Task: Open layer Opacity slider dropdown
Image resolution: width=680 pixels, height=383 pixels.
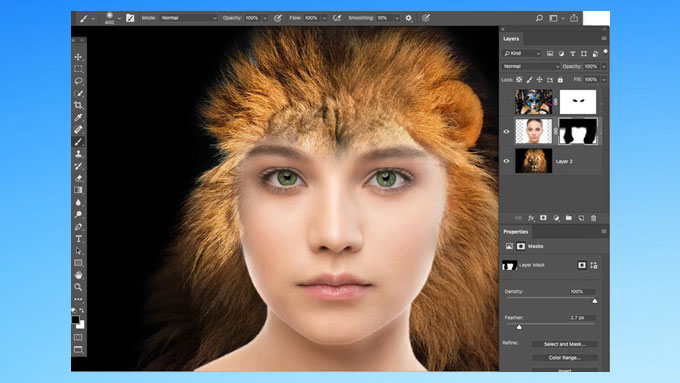Action: [604, 66]
